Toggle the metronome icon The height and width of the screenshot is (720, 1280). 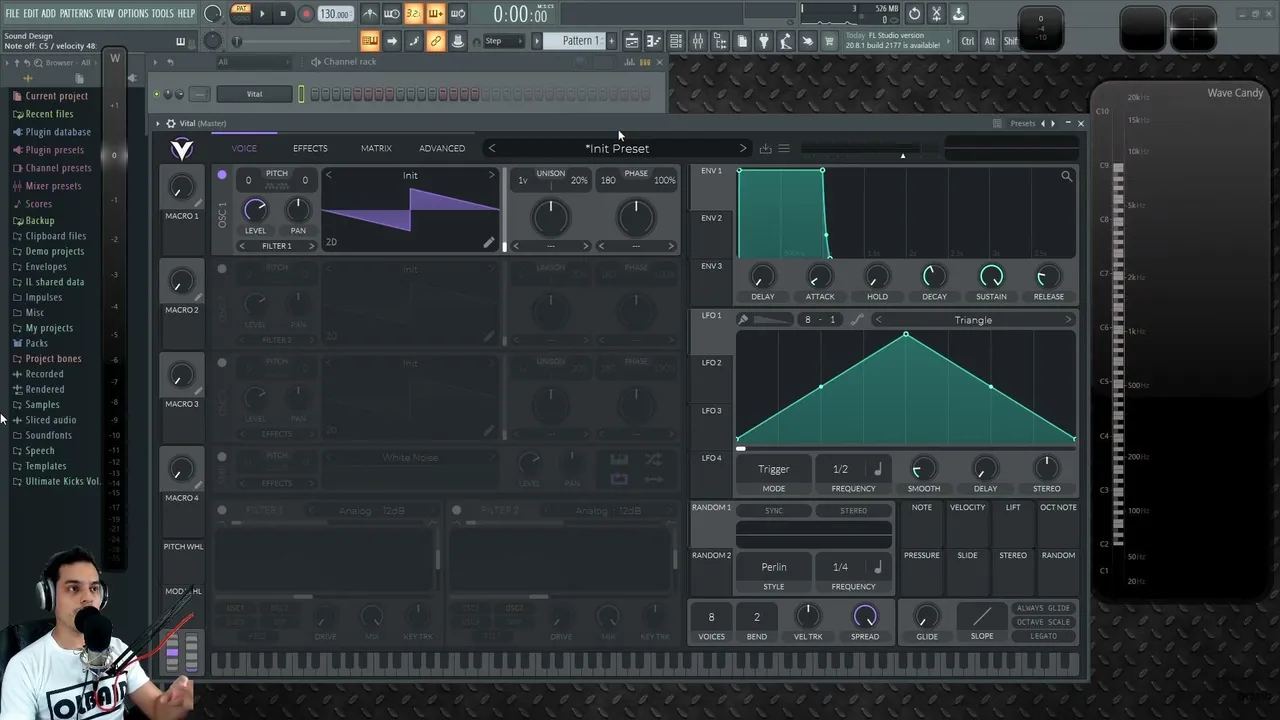tap(370, 14)
